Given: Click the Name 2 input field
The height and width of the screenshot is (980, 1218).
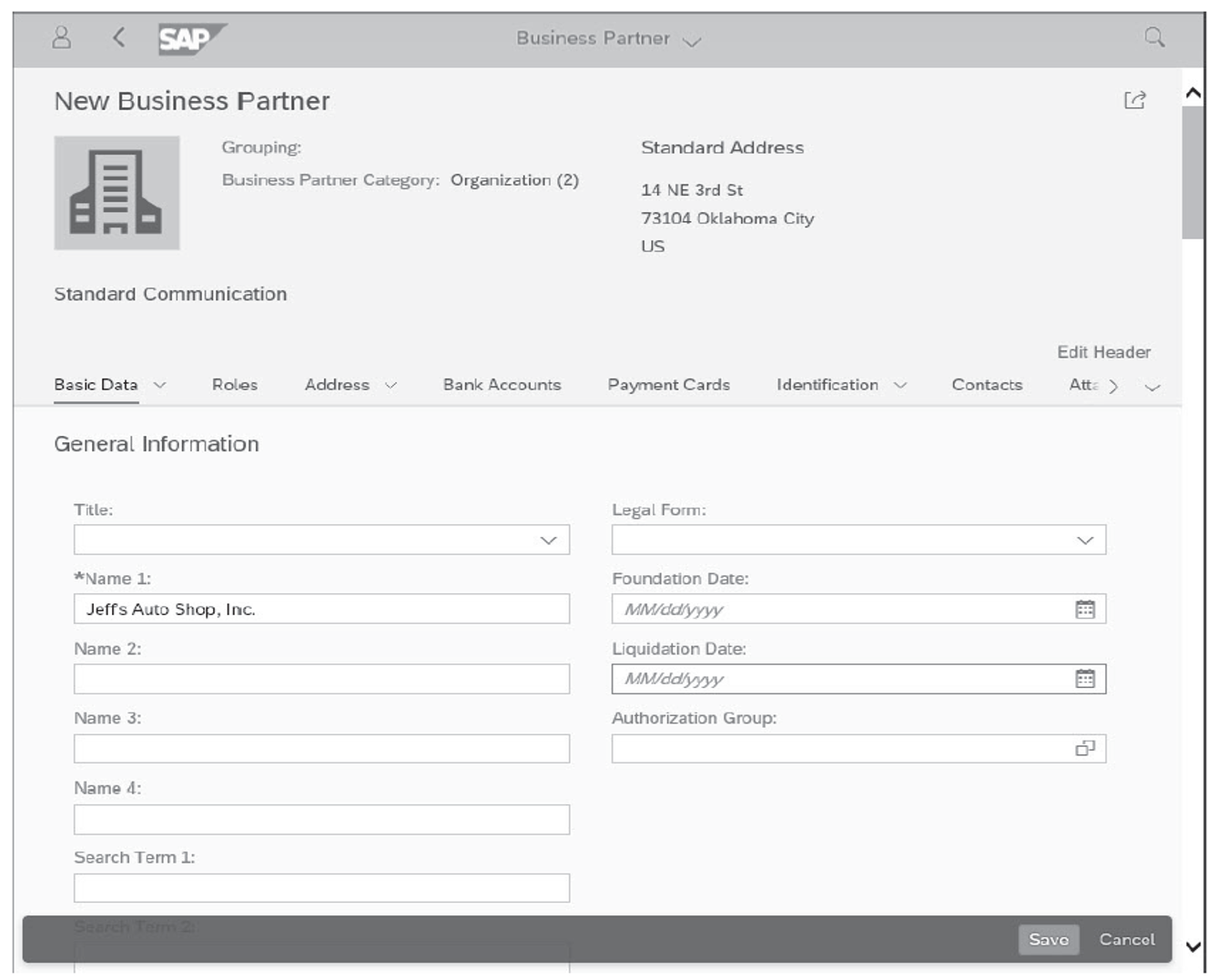Looking at the screenshot, I should tap(321, 679).
